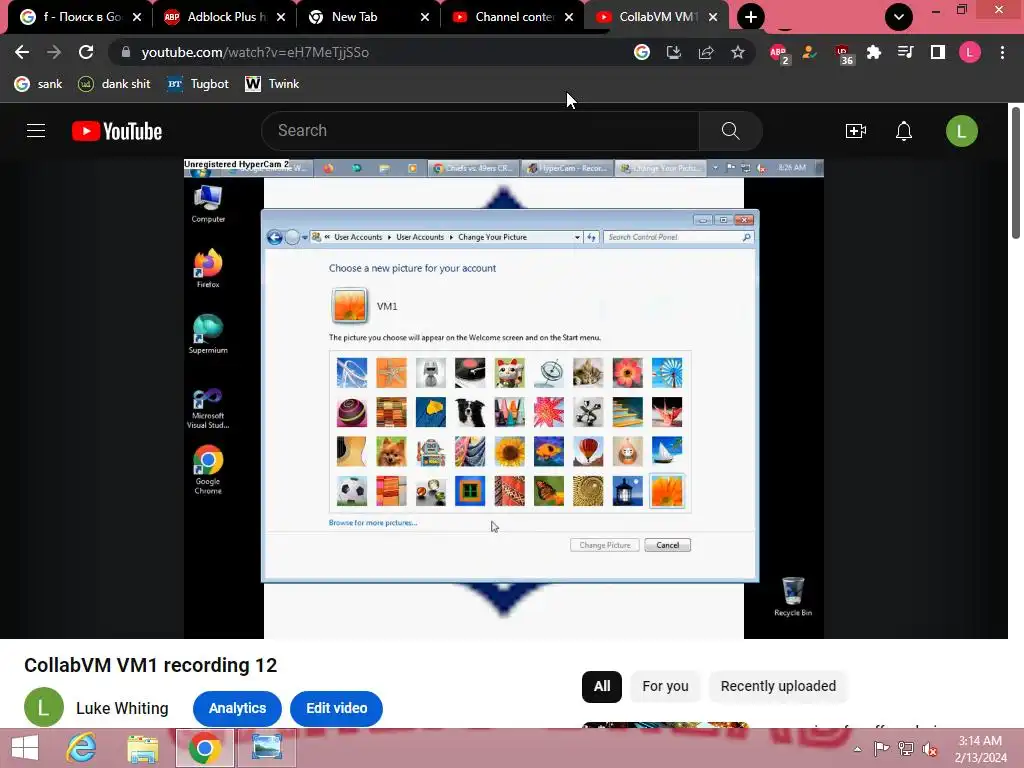
Task: Select the All filter chip
Action: pyautogui.click(x=601, y=686)
